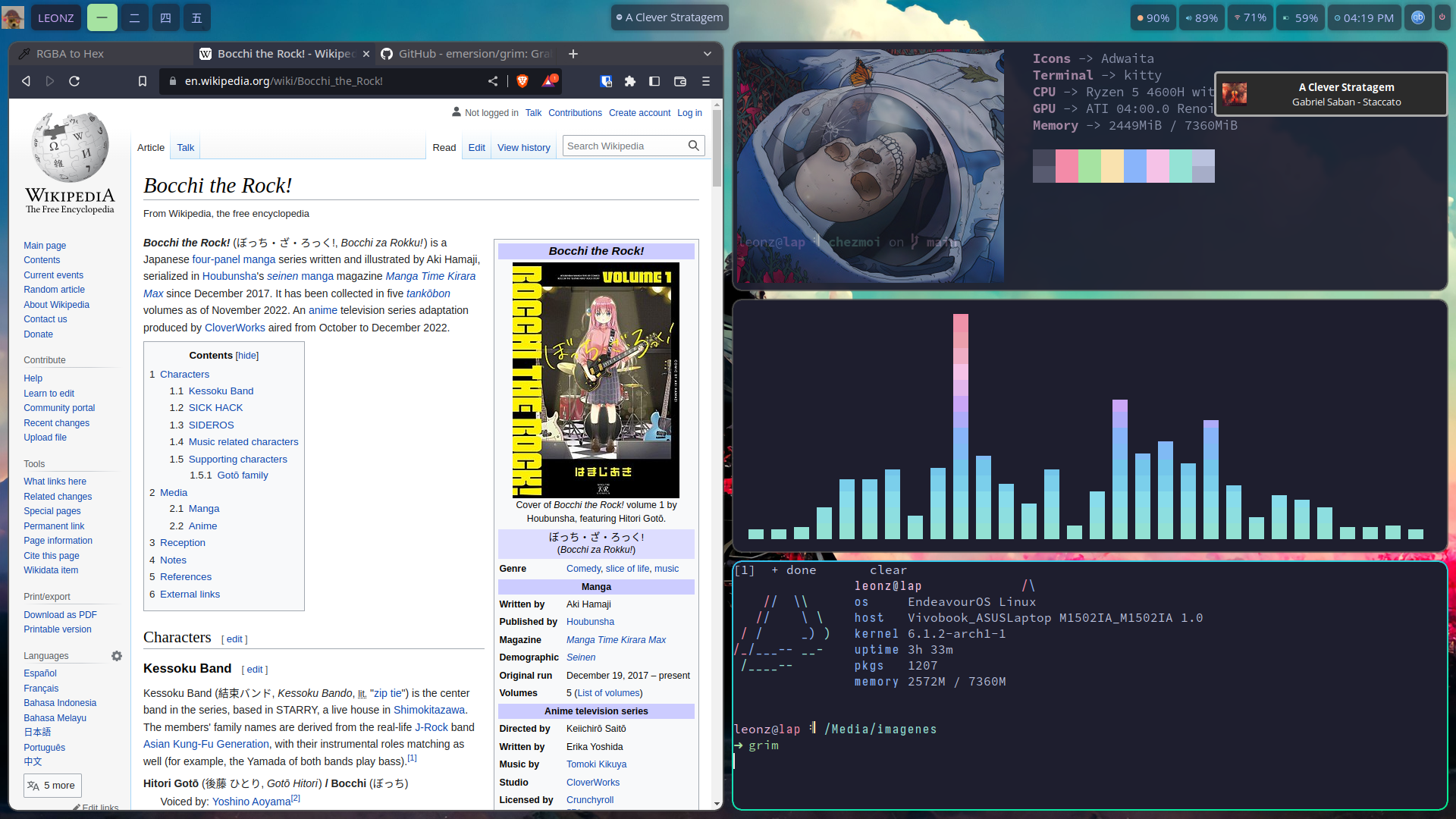
Task: Click the CloverWorks studio link in infobox
Action: tap(592, 783)
